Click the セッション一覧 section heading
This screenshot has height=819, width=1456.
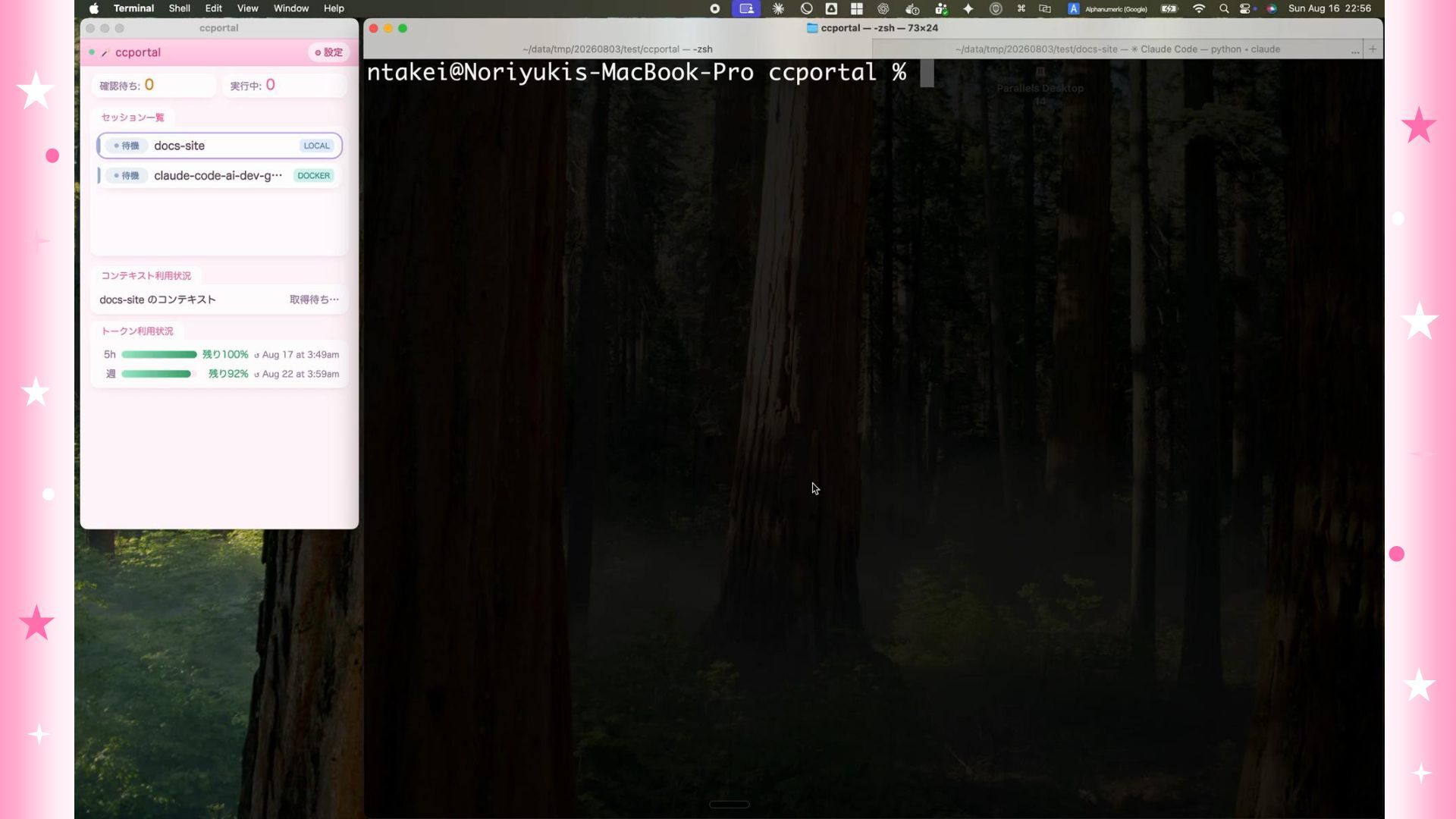(x=133, y=118)
